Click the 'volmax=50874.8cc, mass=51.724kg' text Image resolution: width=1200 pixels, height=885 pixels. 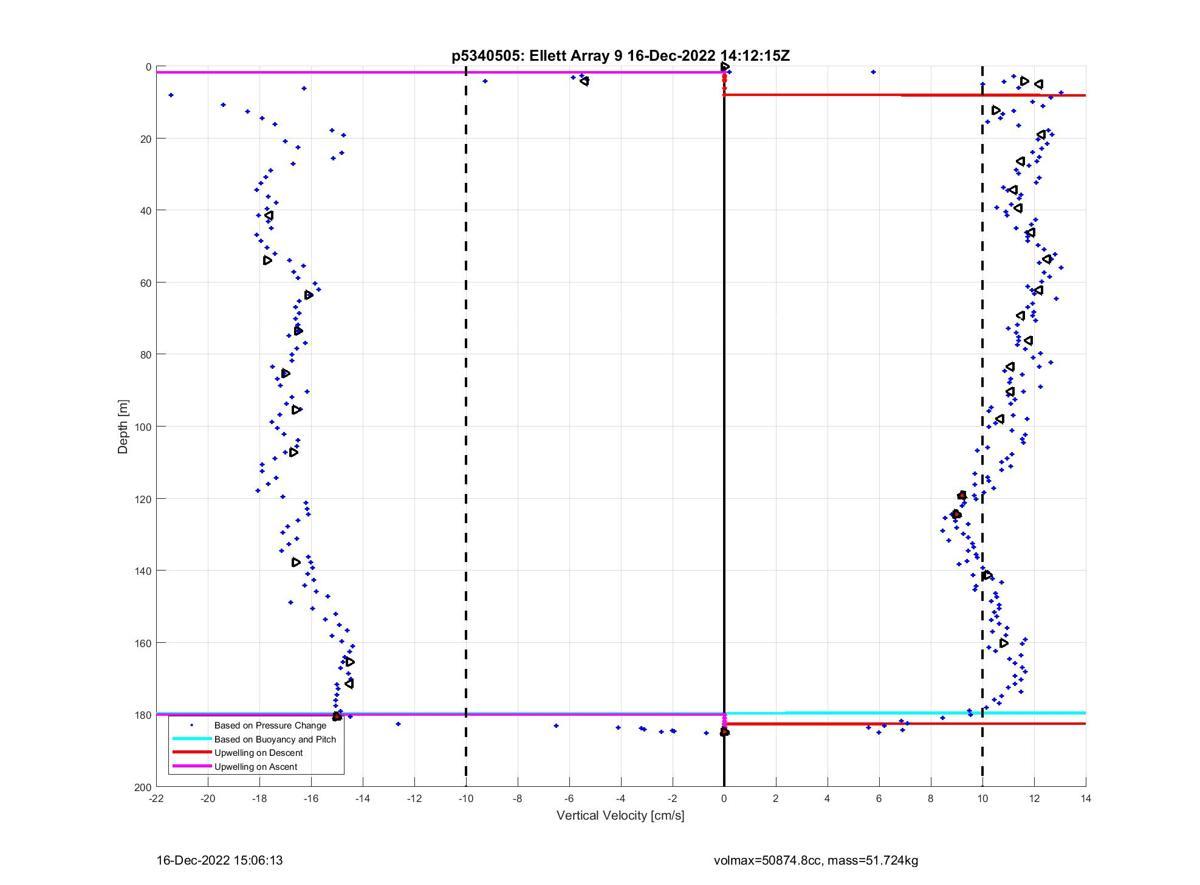(816, 860)
